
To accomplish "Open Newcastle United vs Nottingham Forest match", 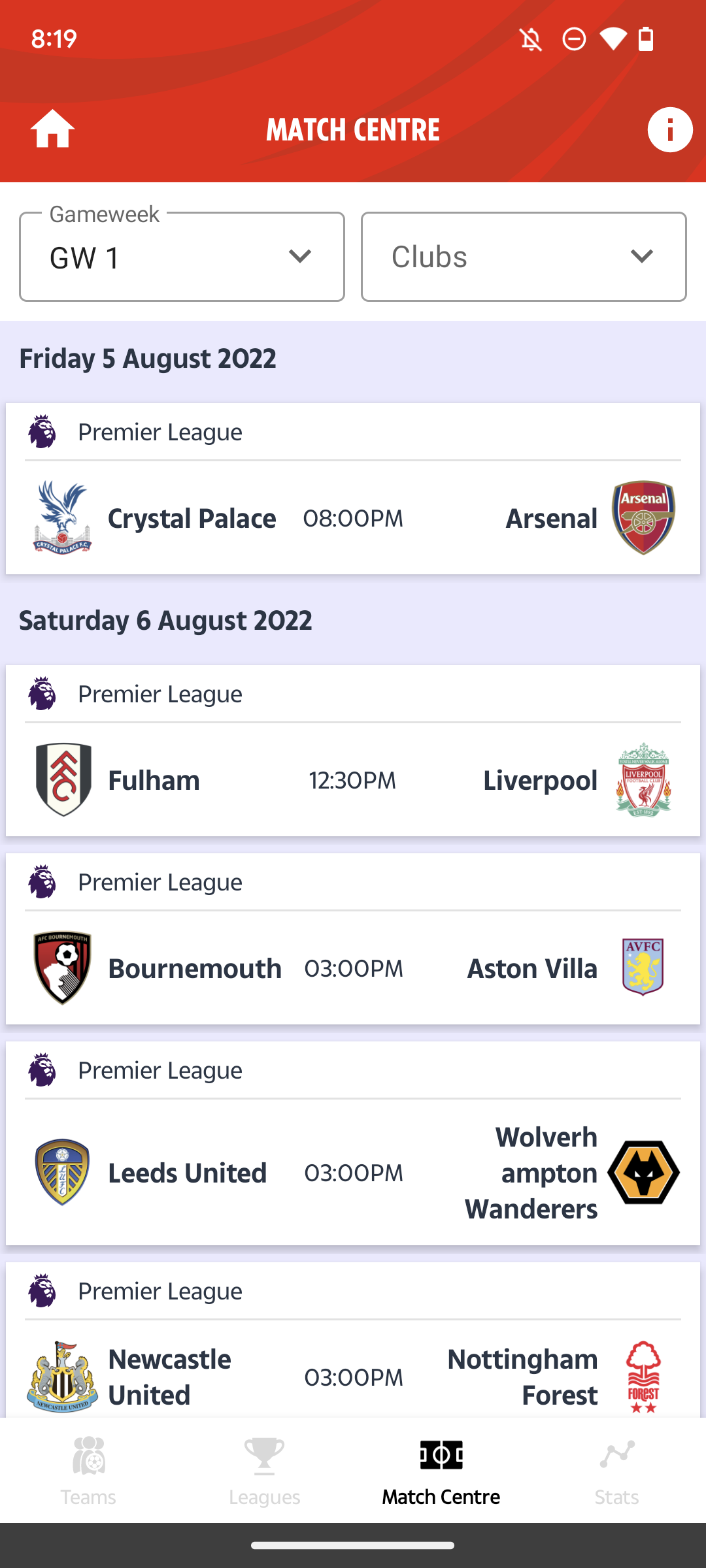I will tap(353, 1377).
